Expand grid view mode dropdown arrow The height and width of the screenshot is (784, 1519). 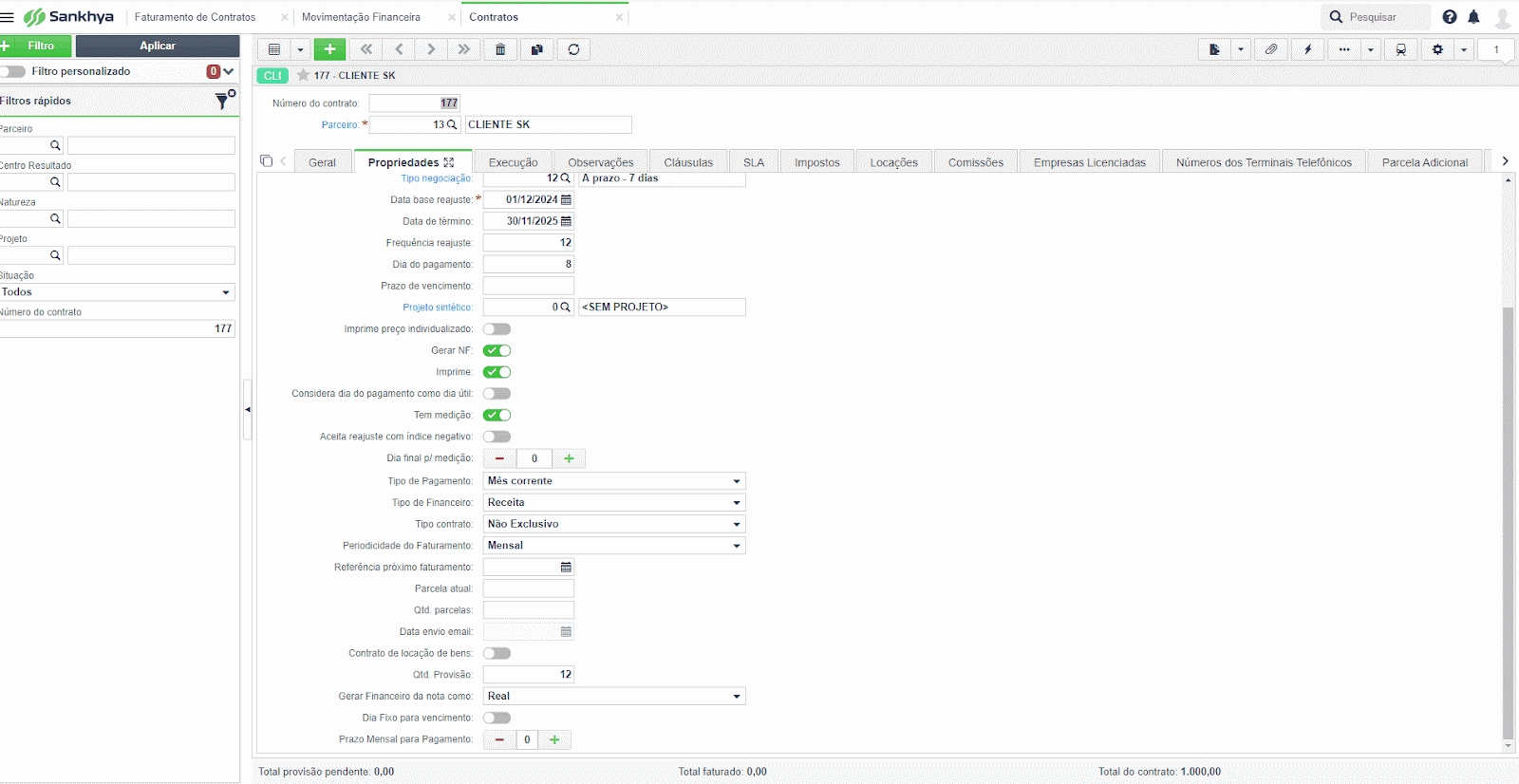[x=300, y=49]
